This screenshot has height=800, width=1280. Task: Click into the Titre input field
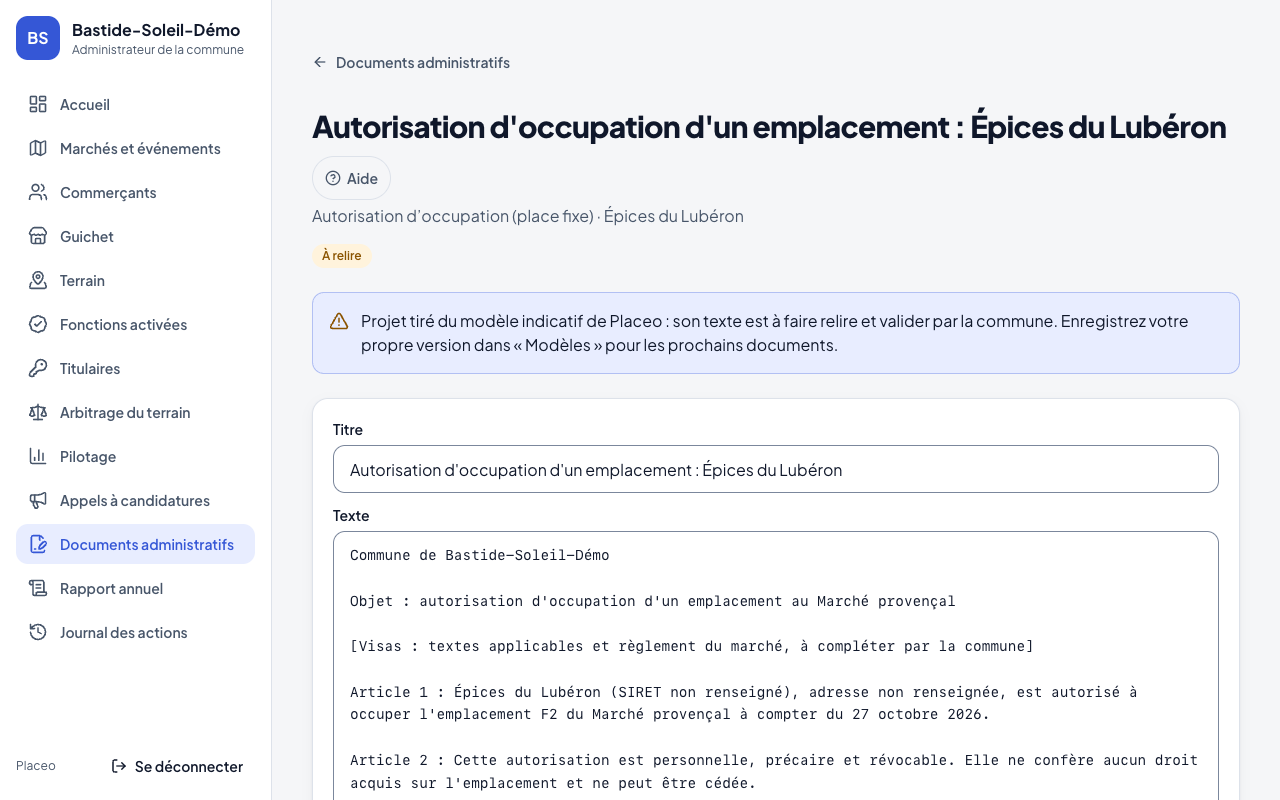point(775,469)
